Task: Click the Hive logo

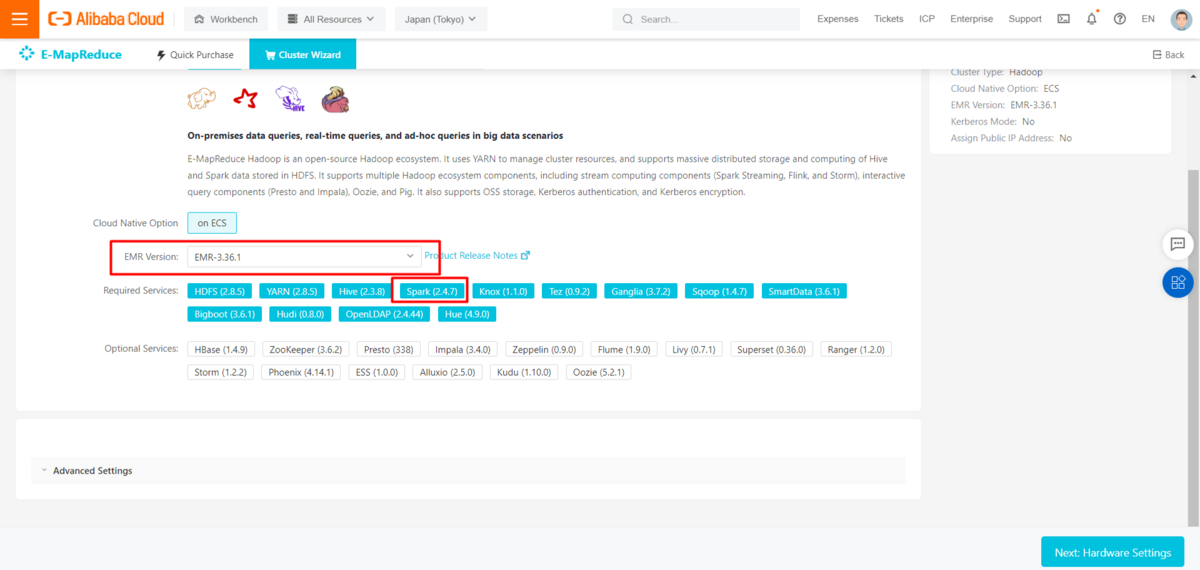Action: pyautogui.click(x=290, y=99)
